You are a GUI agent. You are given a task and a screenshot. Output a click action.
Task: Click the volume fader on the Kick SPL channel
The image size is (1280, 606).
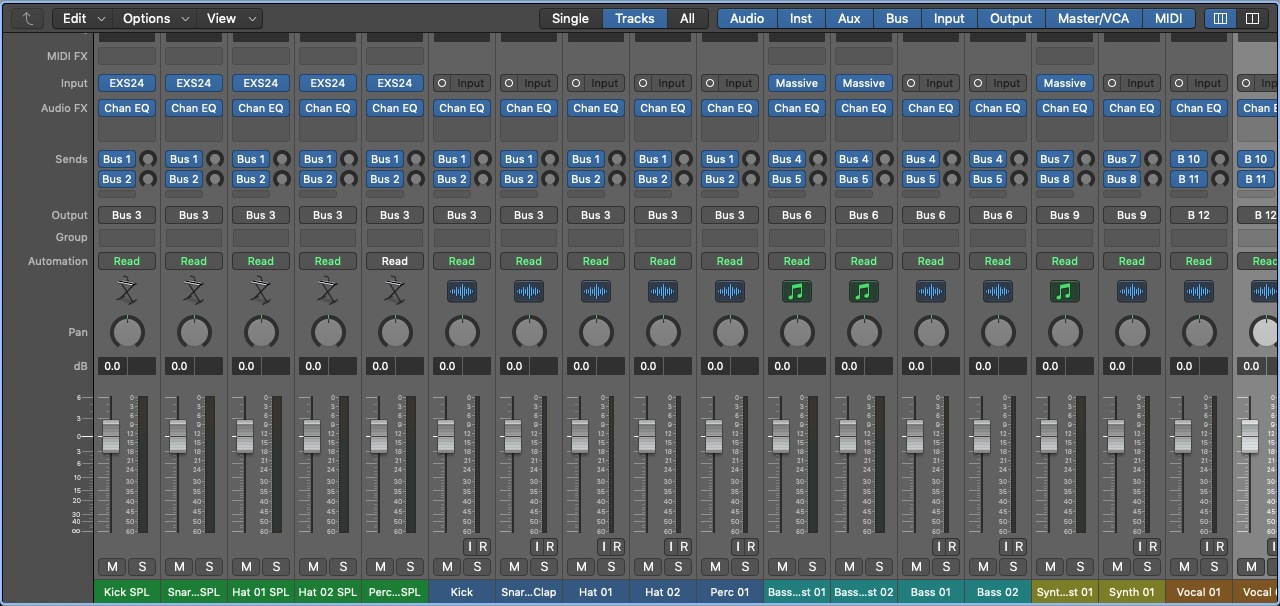pyautogui.click(x=110, y=435)
